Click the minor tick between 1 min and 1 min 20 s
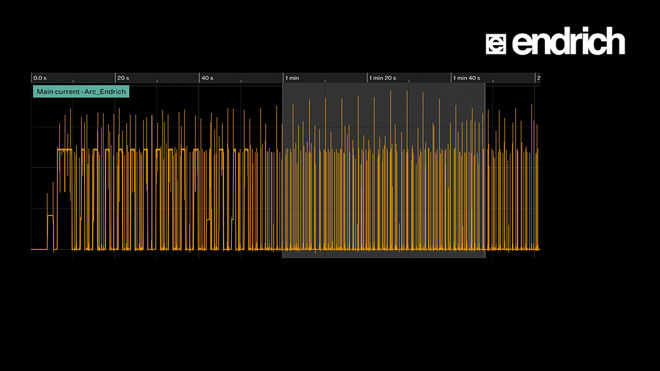The width and height of the screenshot is (660, 371). [325, 81]
